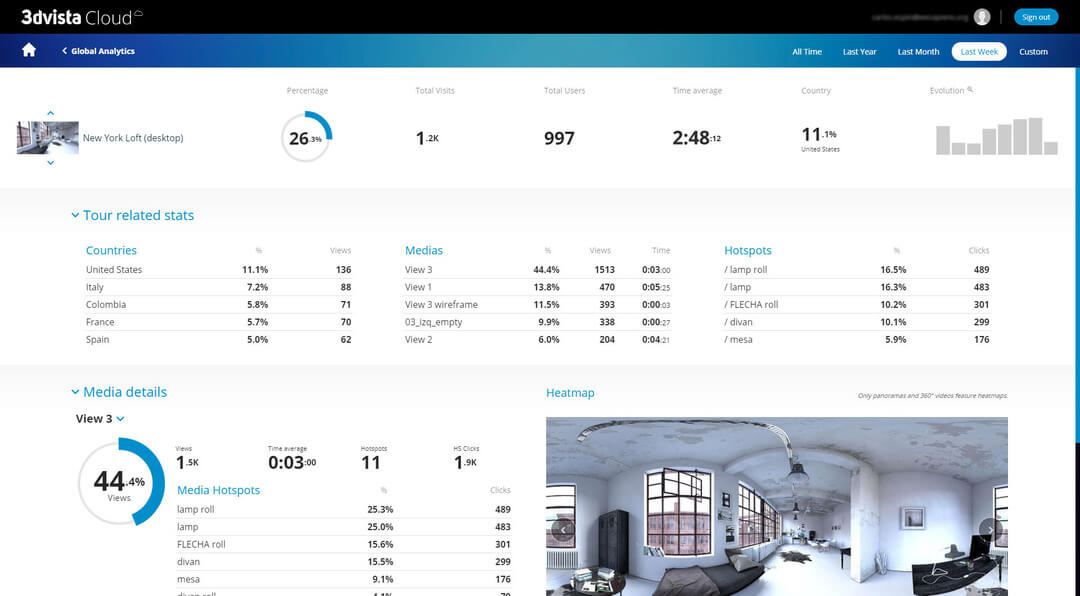Click the Sign out button

(x=1035, y=16)
